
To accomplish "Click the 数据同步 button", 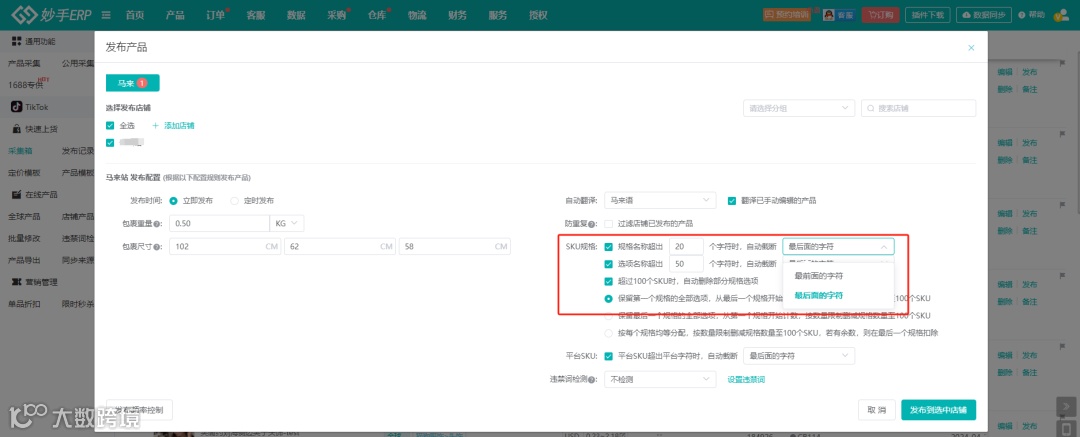I will click(x=984, y=14).
